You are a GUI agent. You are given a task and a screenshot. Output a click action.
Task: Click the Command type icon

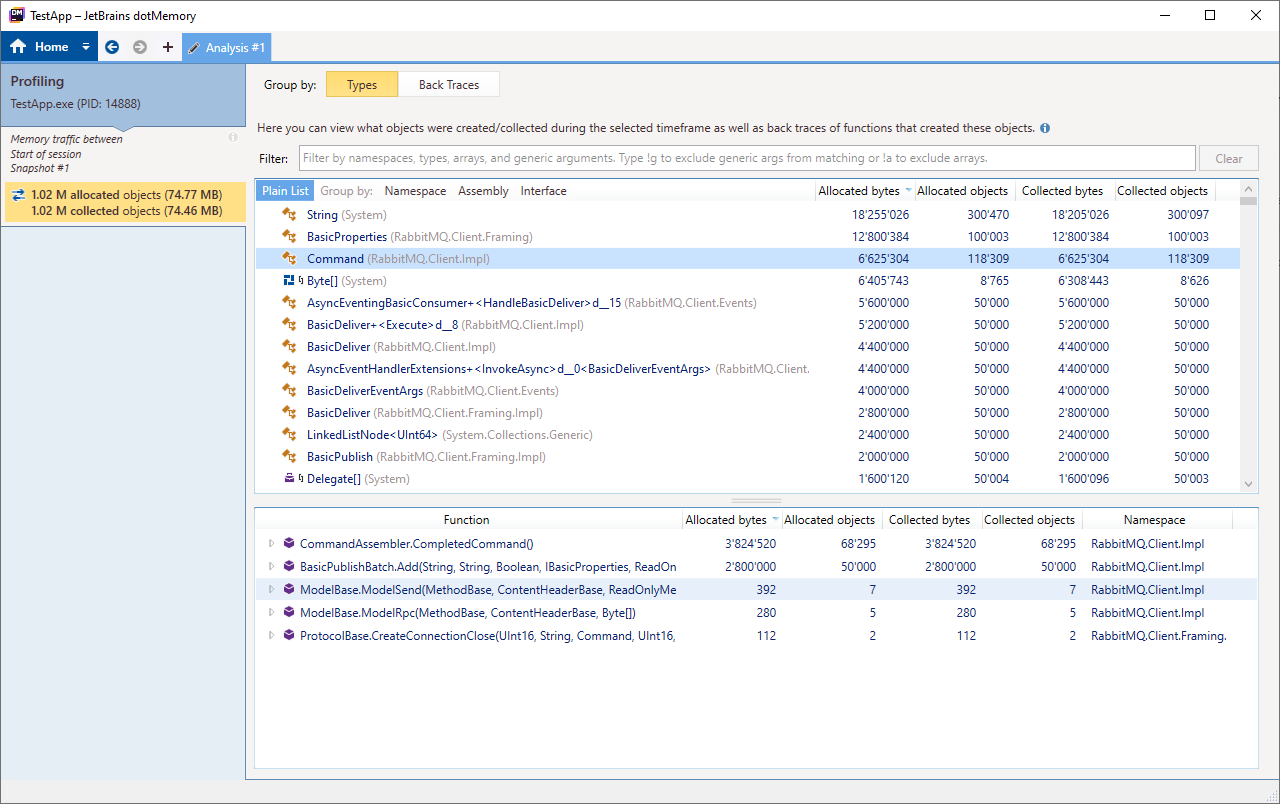coord(290,259)
